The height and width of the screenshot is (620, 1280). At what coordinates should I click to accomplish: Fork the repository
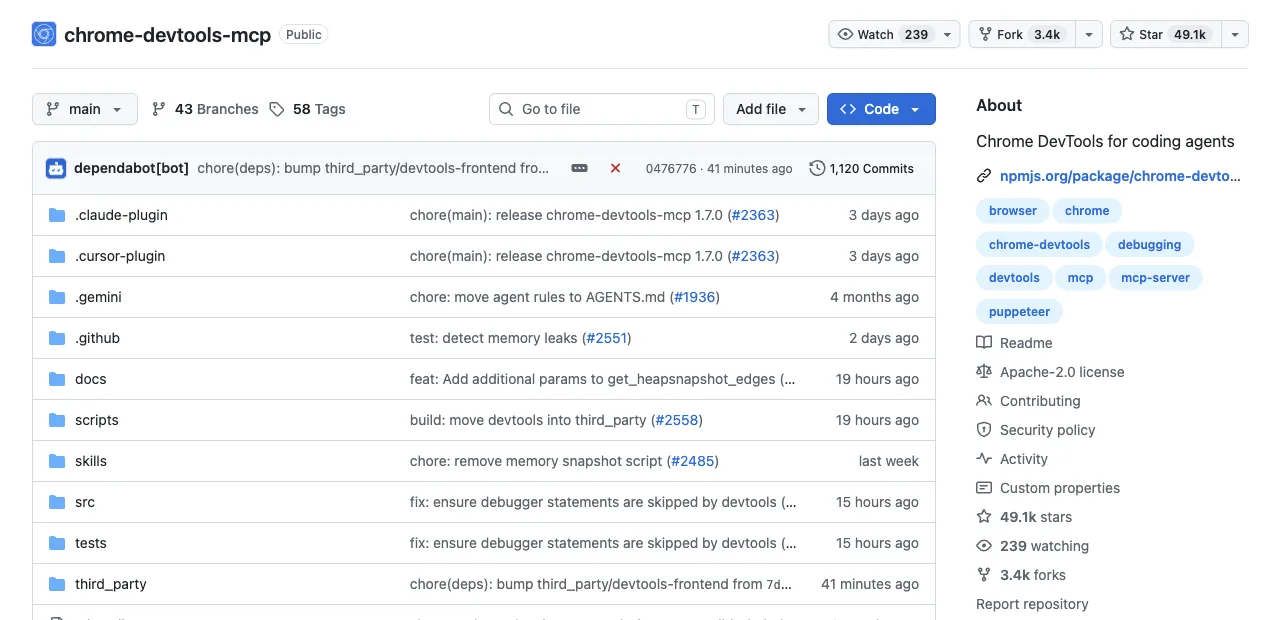[1021, 34]
